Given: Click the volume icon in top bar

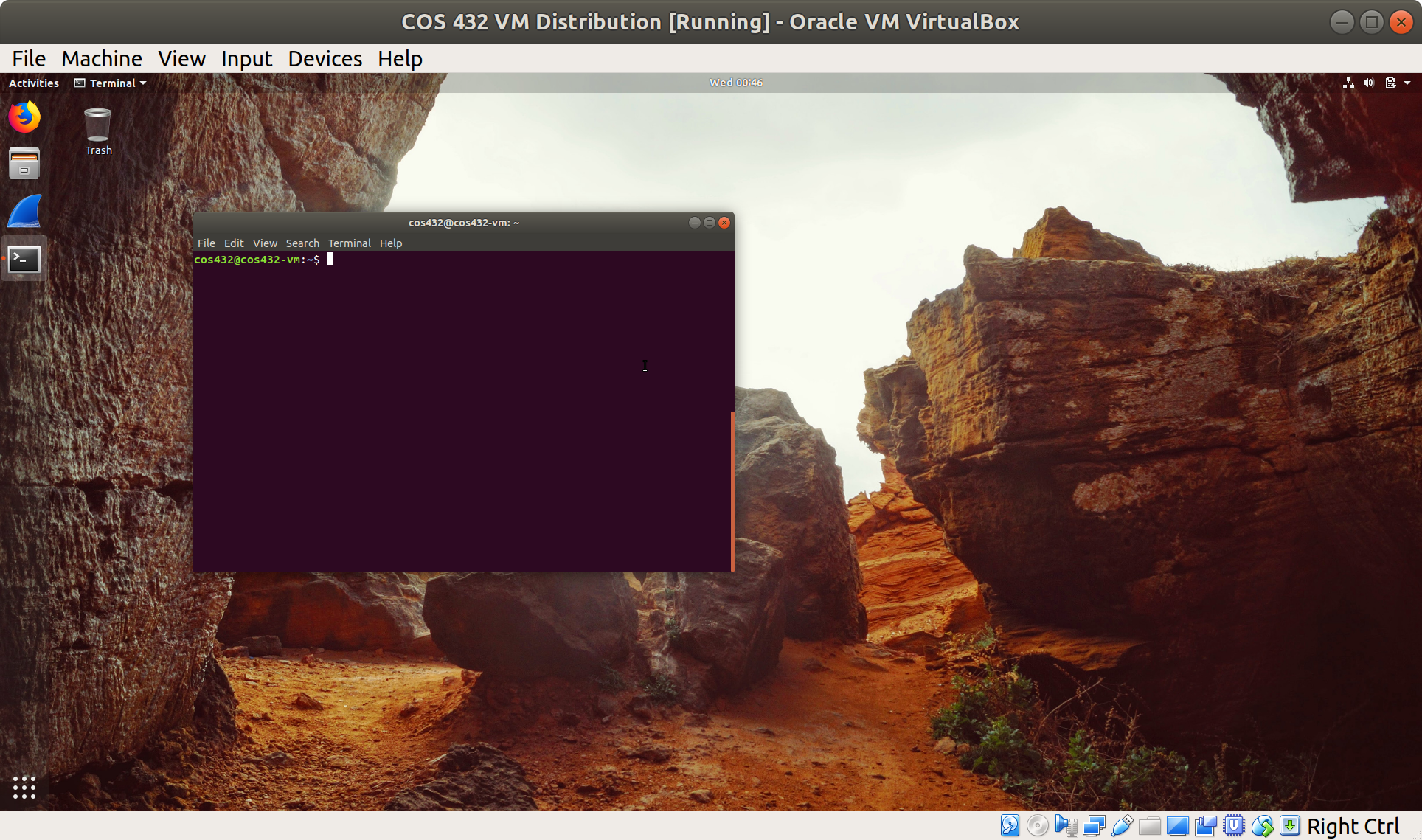Looking at the screenshot, I should 1369,83.
